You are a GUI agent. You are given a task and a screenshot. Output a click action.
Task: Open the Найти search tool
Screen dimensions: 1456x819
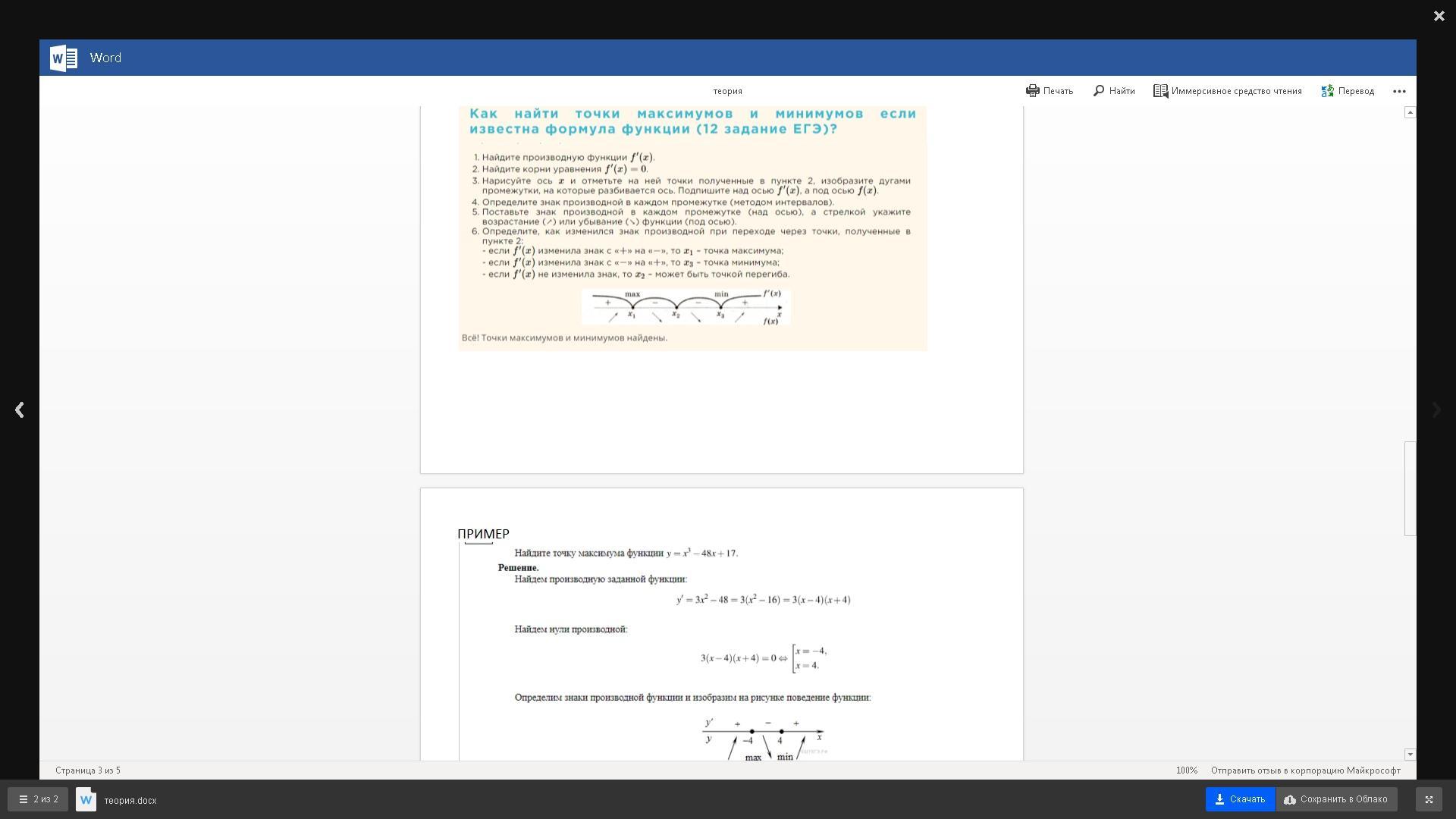1113,91
